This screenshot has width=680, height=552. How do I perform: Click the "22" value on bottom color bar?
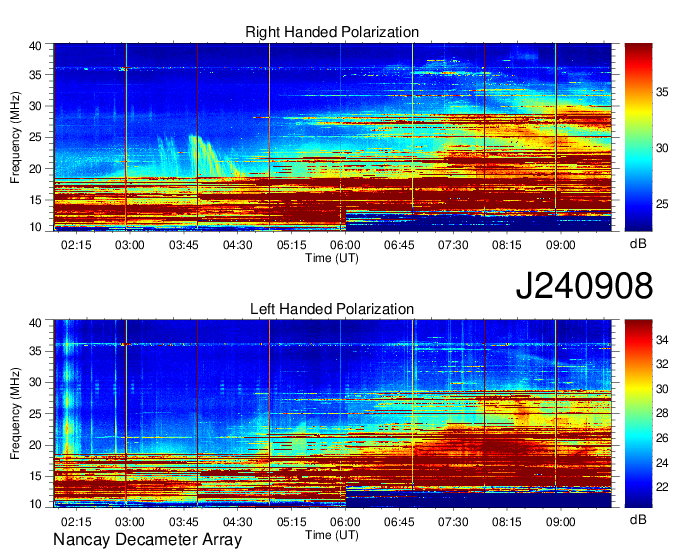click(x=662, y=487)
